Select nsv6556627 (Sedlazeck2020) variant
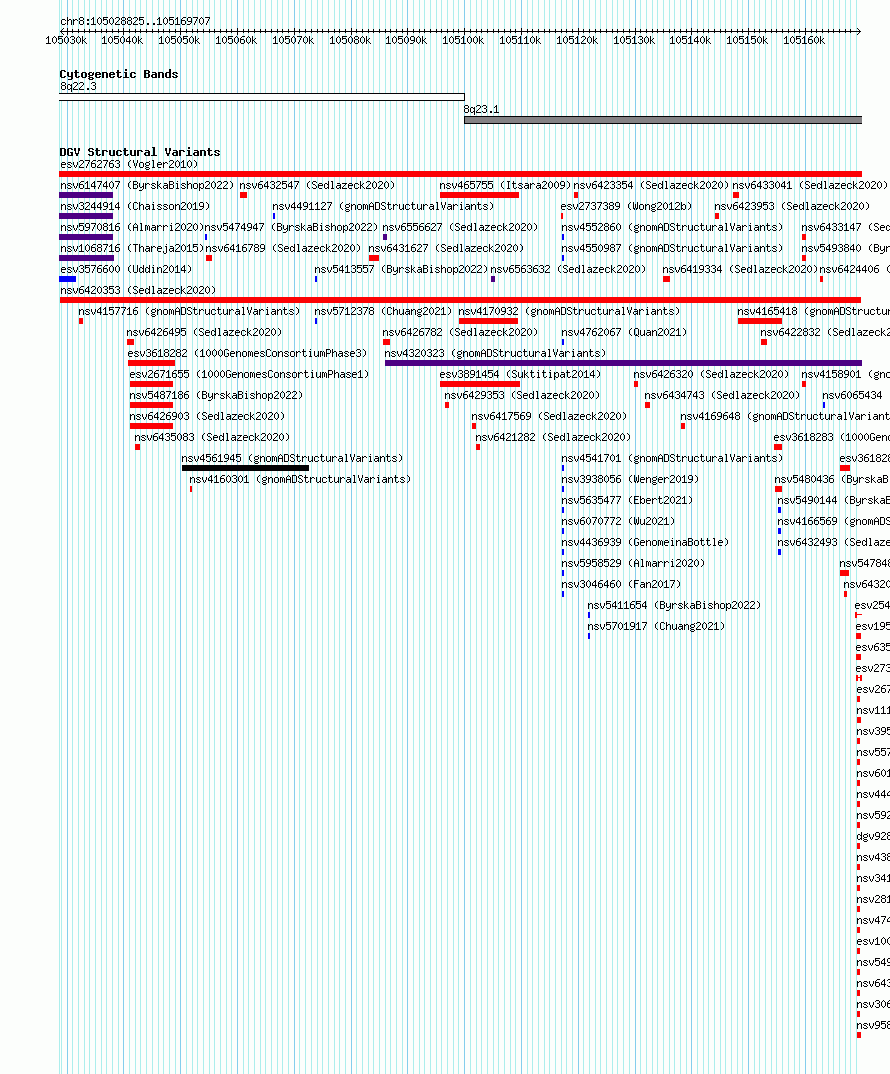Image resolution: width=890 pixels, height=1074 pixels. click(x=460, y=227)
